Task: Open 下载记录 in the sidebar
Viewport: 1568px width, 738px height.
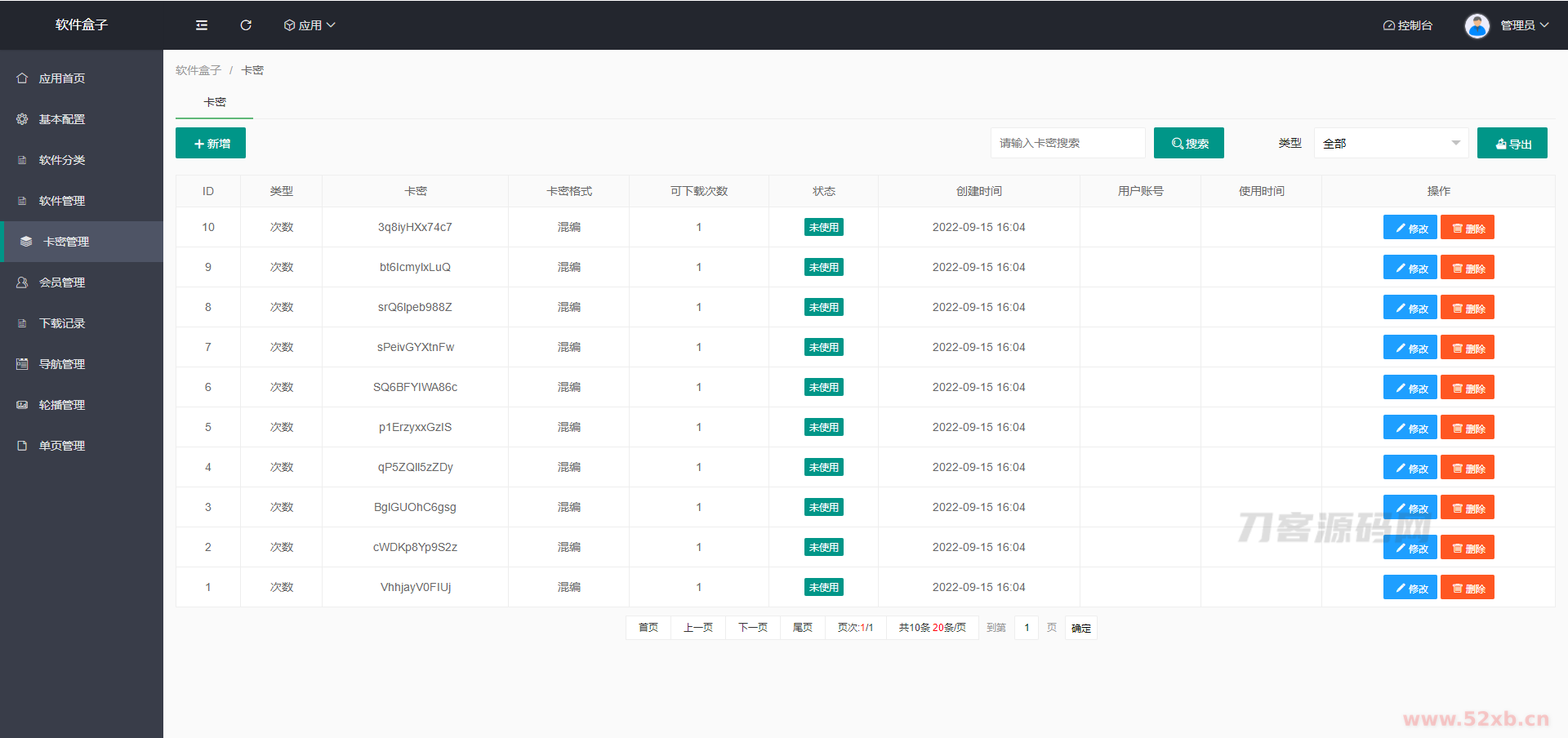Action: (x=62, y=323)
